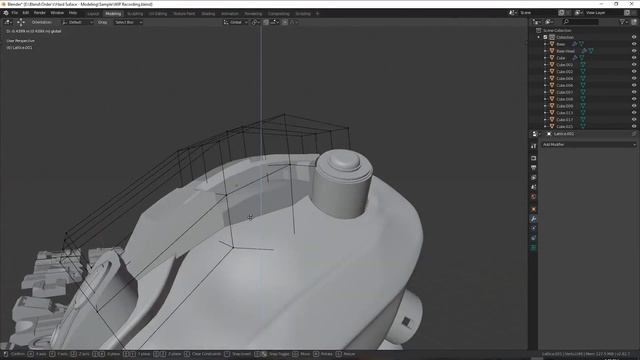Open the Object properties tab
The image size is (640, 360).
pos(533,209)
